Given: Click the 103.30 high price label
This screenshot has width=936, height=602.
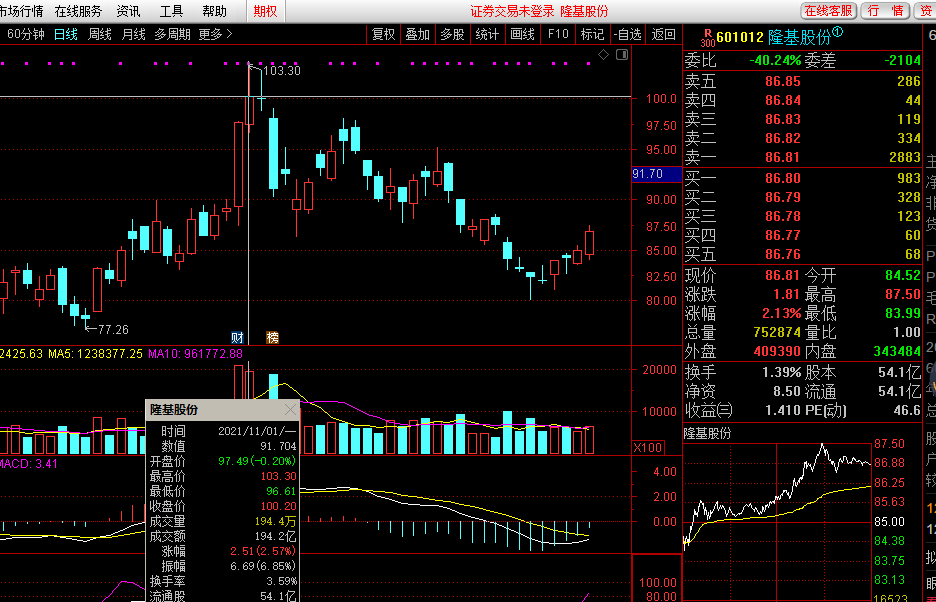Looking at the screenshot, I should click(282, 71).
